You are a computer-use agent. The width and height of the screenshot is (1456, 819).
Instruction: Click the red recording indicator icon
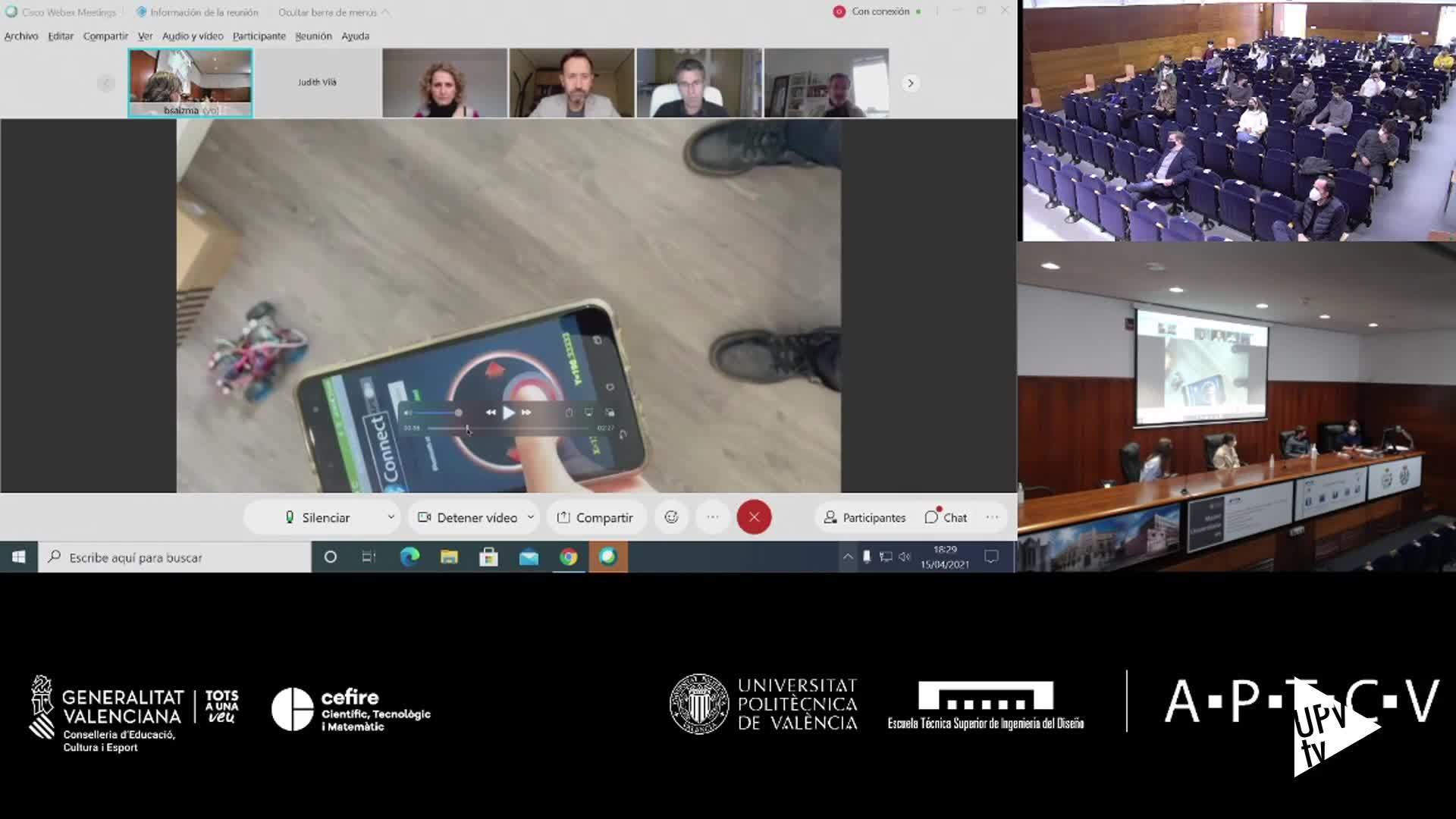[x=839, y=11]
